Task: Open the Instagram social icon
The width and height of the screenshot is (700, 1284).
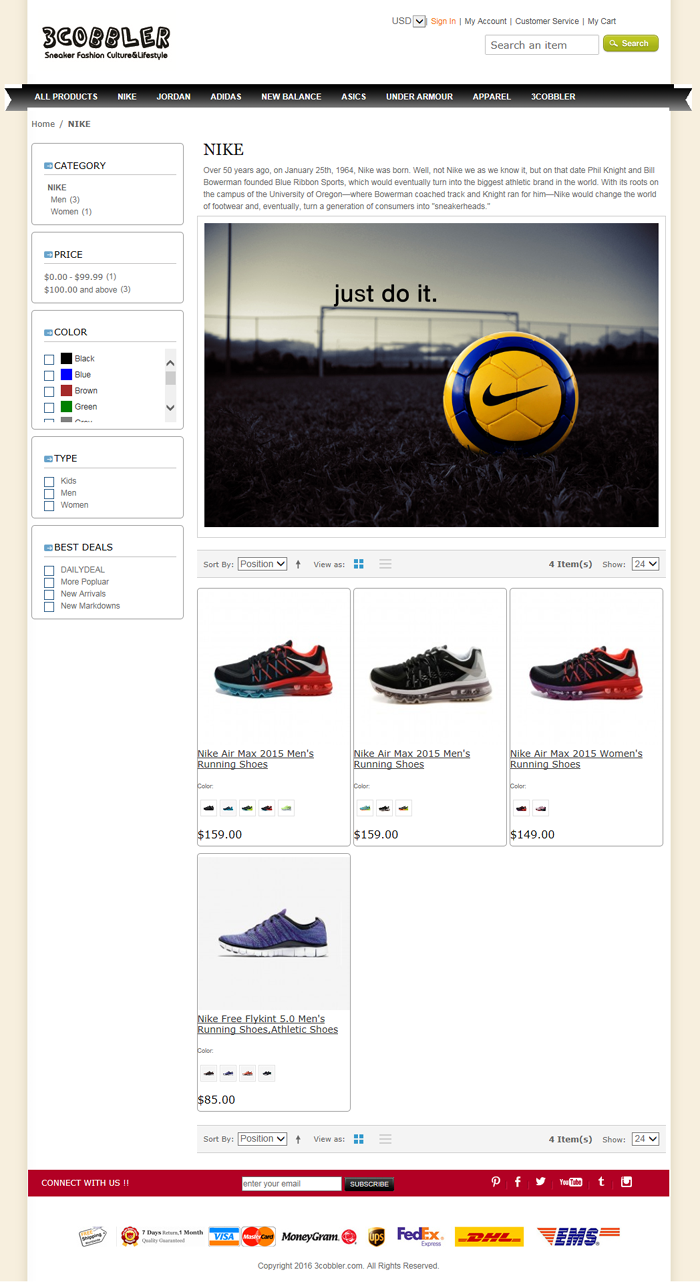Action: coord(627,1182)
